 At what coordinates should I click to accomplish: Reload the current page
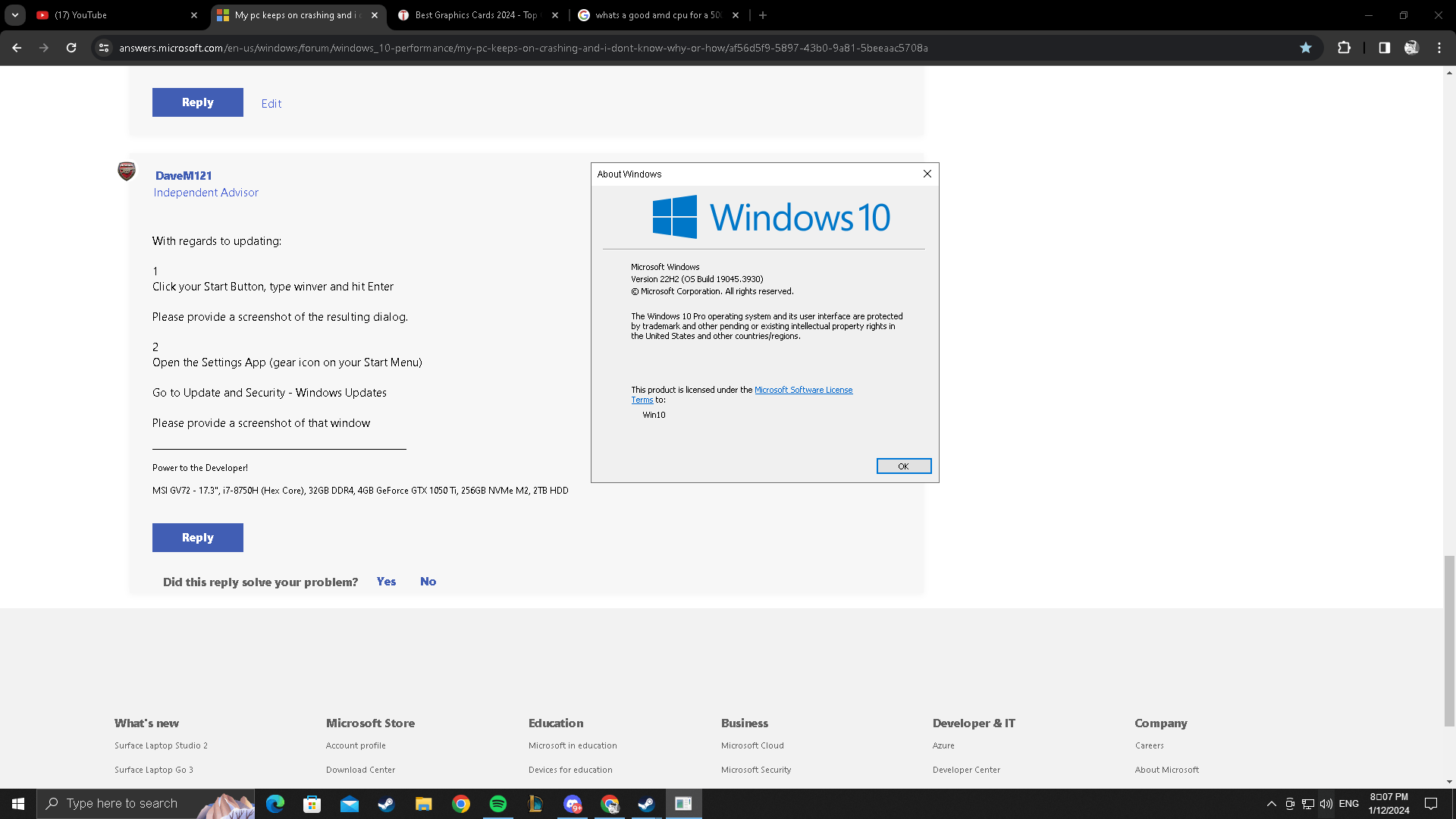click(x=71, y=48)
